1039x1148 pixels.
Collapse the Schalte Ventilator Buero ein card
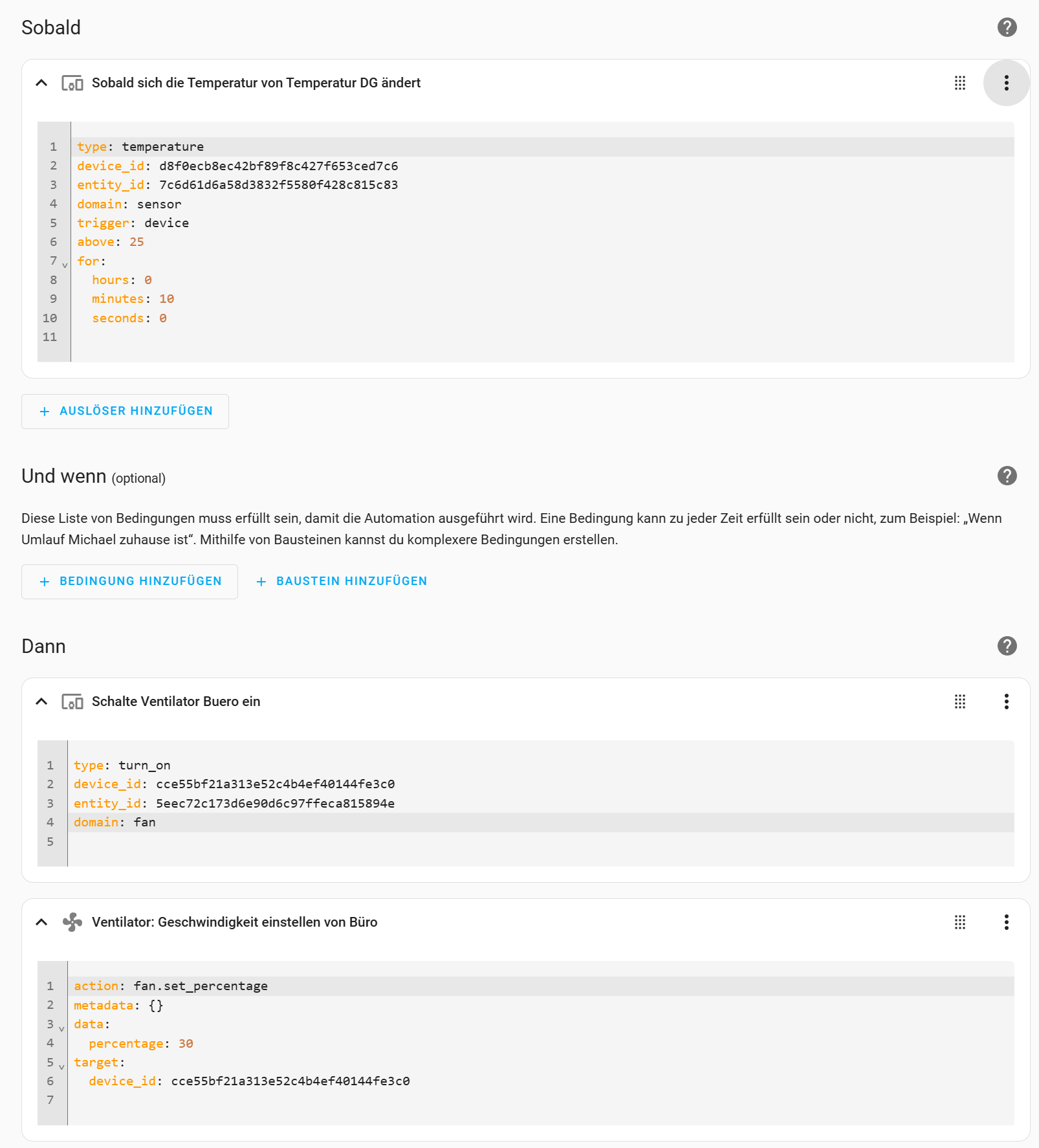click(x=41, y=701)
